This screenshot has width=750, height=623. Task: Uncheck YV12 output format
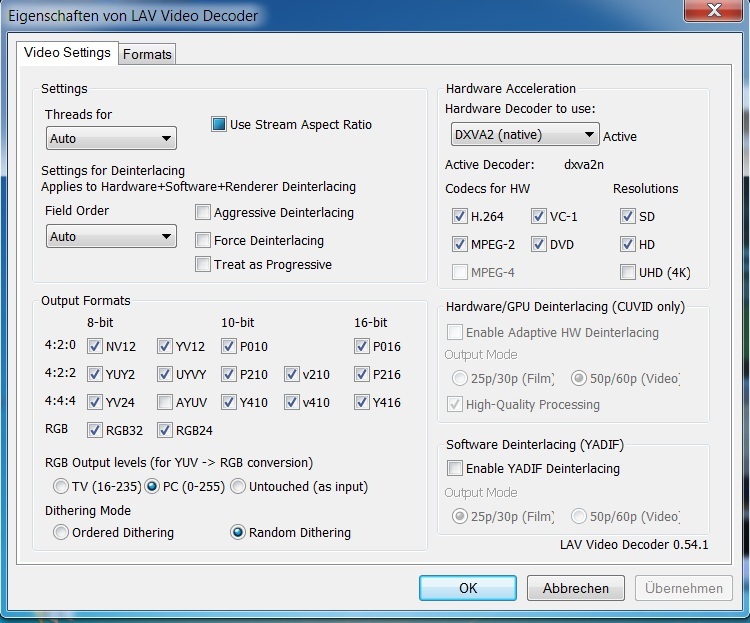click(x=165, y=346)
